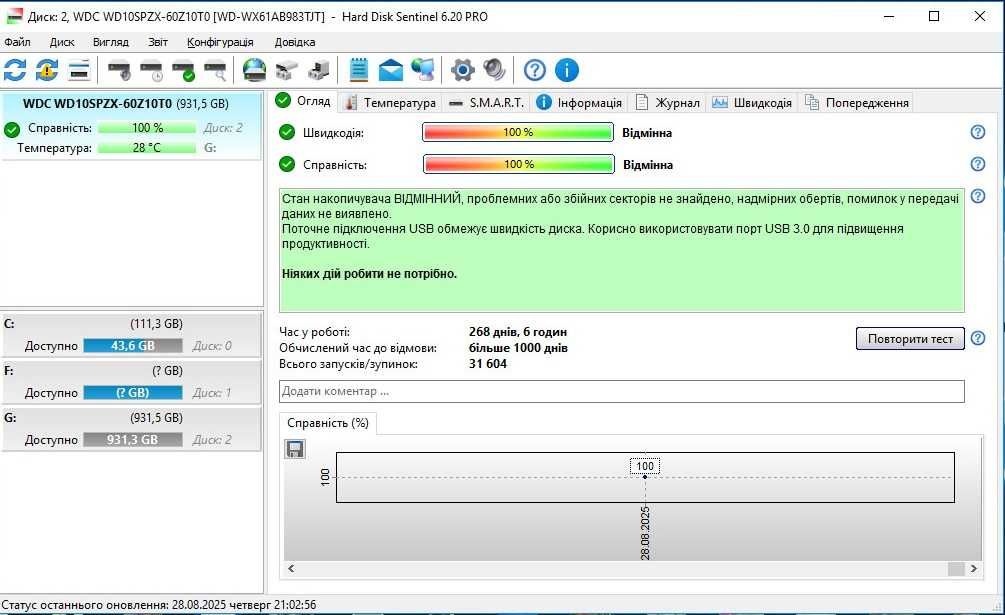Click the silver disk with binoculars icon
The width and height of the screenshot is (1005, 615).
(287, 70)
